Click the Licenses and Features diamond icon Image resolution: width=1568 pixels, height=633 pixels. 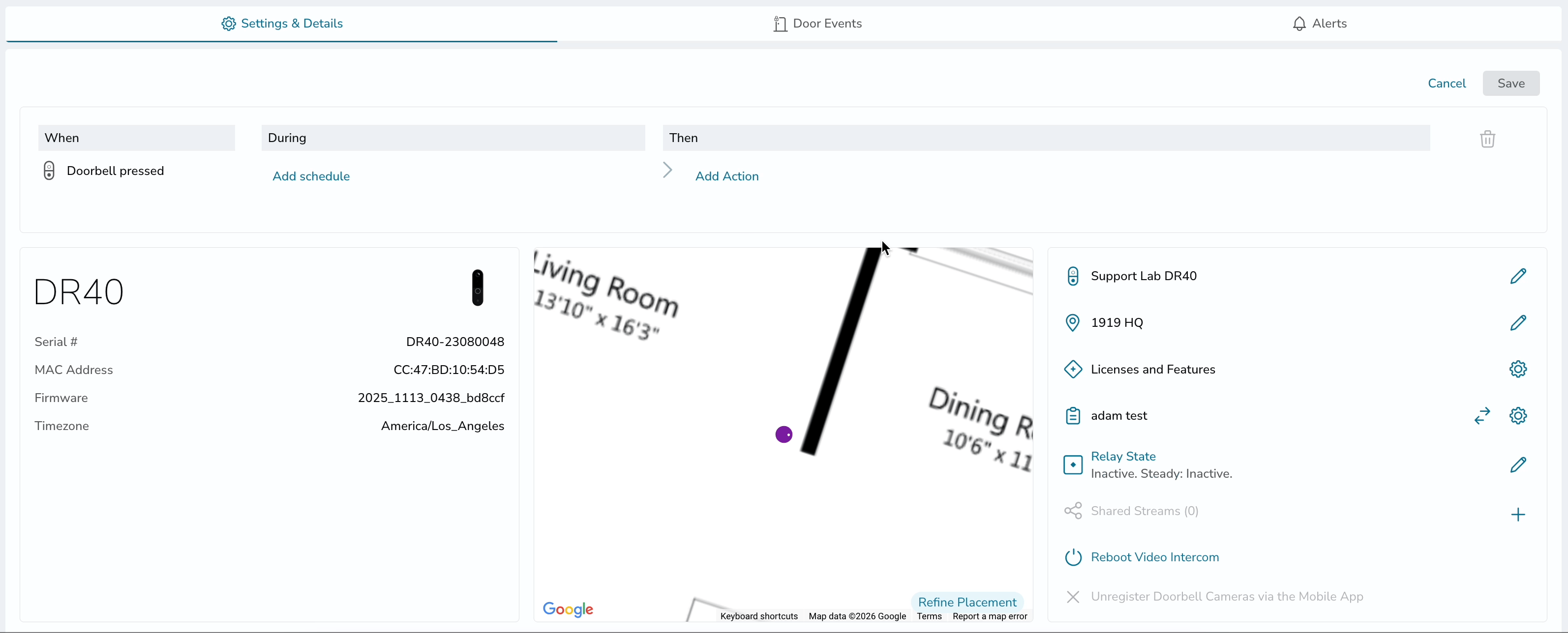point(1073,369)
